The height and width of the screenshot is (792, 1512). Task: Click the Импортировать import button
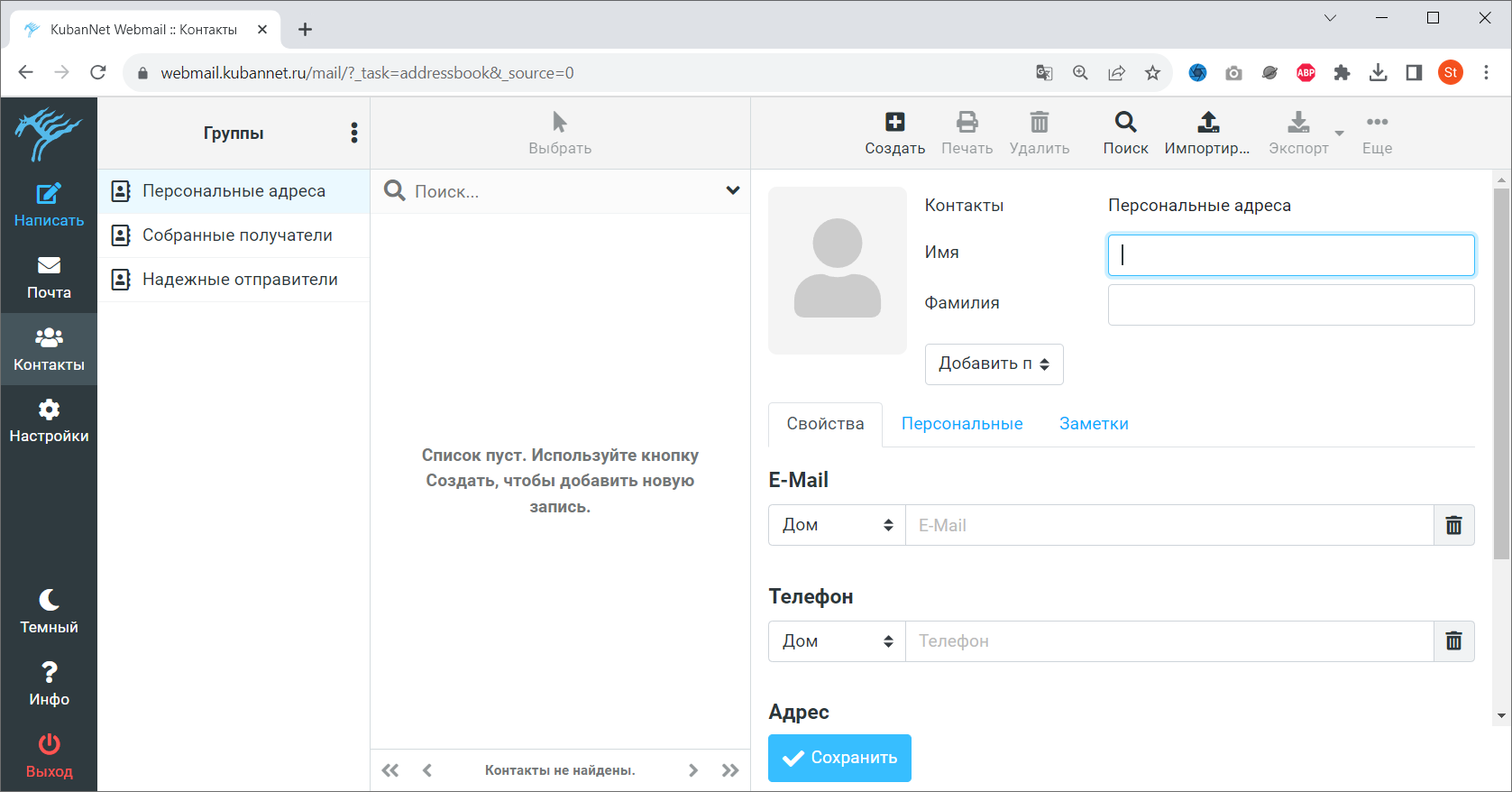pos(1207,134)
